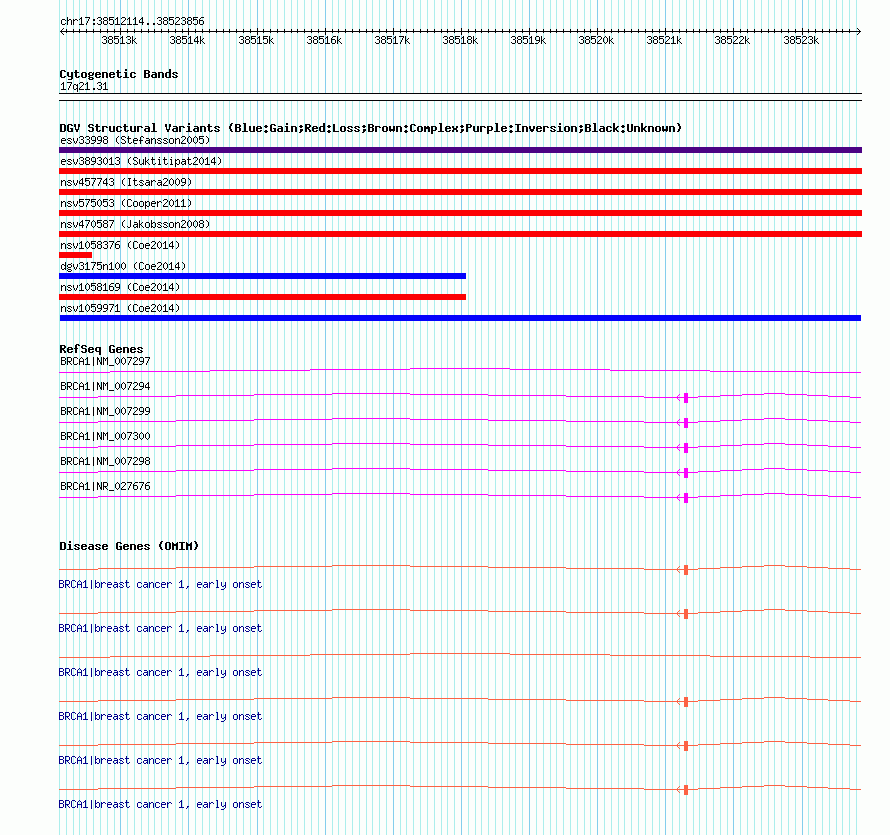The height and width of the screenshot is (835, 890).
Task: Select the 38520k coordinate marker
Action: click(596, 40)
